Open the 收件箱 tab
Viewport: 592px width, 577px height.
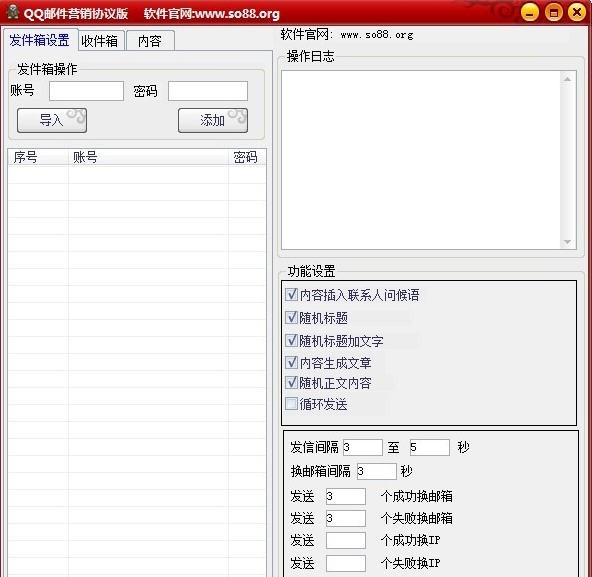100,41
